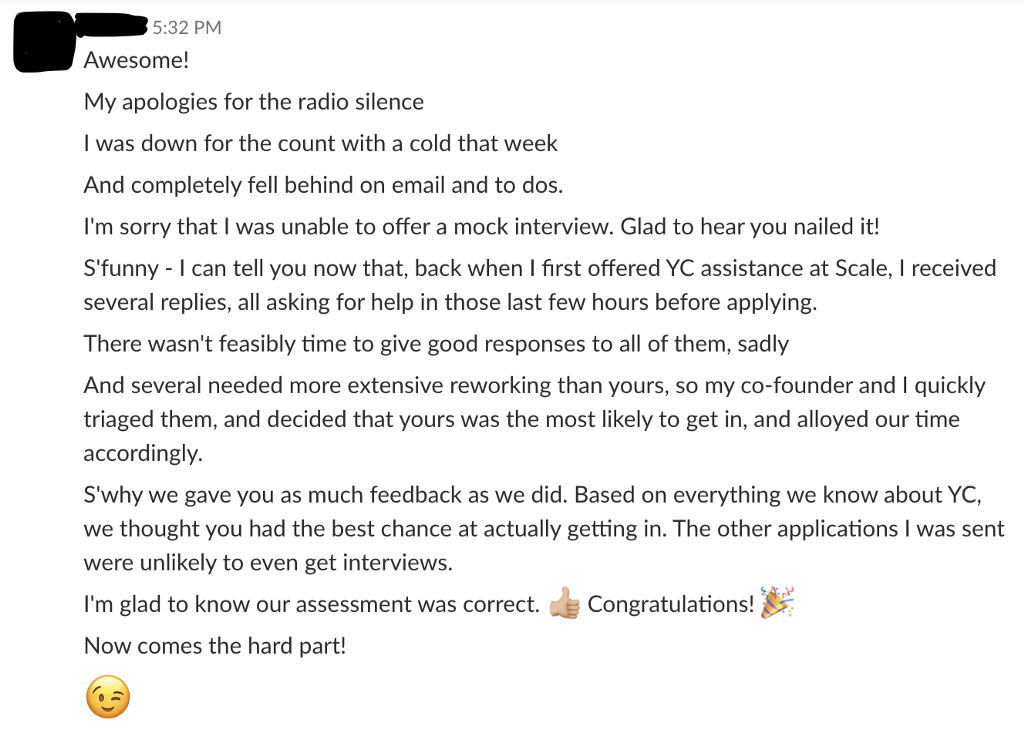This screenshot has width=1024, height=729.
Task: Click "I'm glad to know our assessment" text
Action: point(311,605)
